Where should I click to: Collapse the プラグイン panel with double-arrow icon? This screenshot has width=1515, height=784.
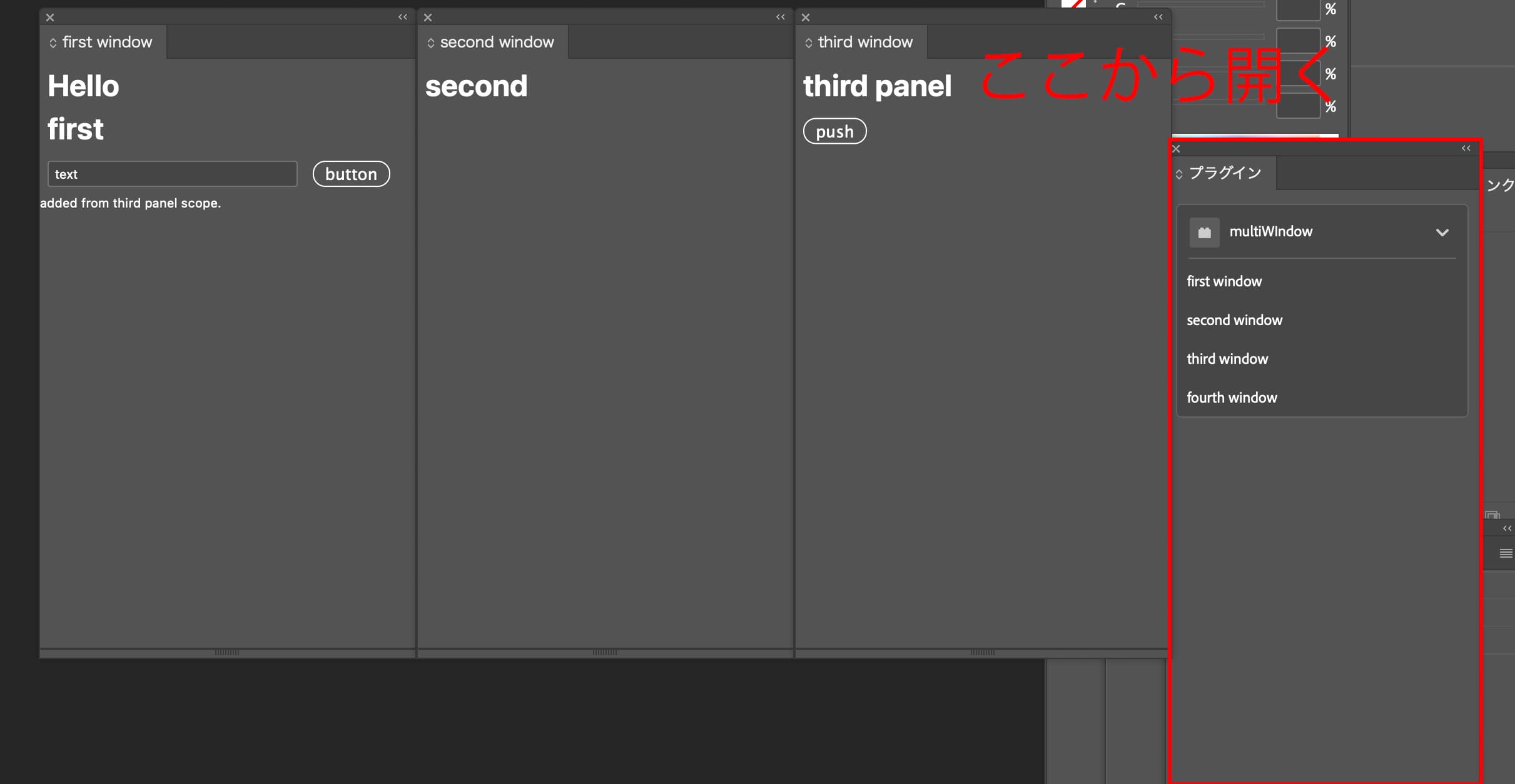click(1466, 148)
